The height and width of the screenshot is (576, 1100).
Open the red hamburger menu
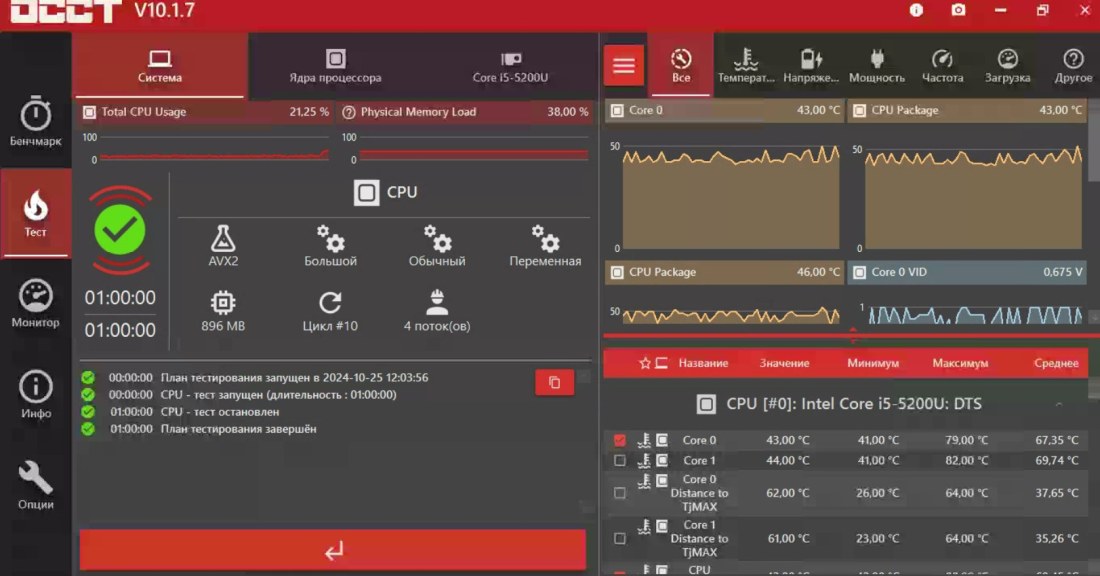point(624,66)
